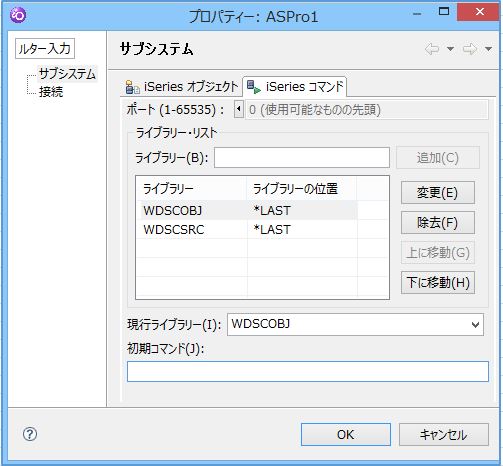This screenshot has height=466, width=503.
Task: Click the application icon in title bar
Action: [x=18, y=15]
